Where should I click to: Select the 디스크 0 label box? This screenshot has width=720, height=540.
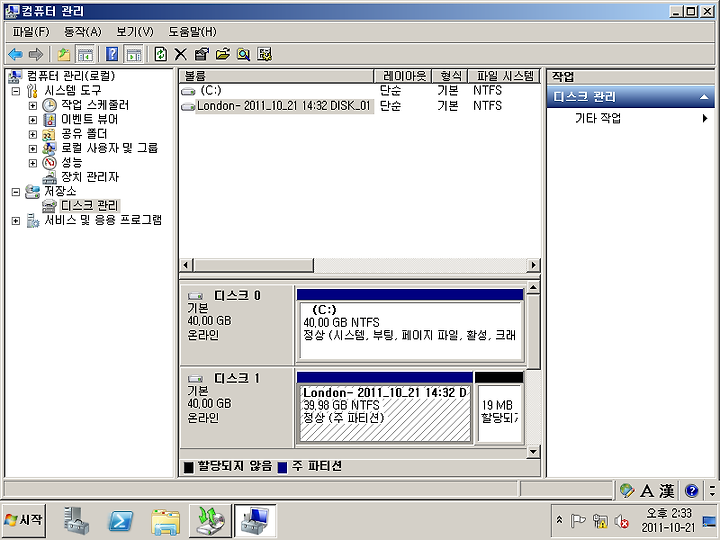[237, 325]
